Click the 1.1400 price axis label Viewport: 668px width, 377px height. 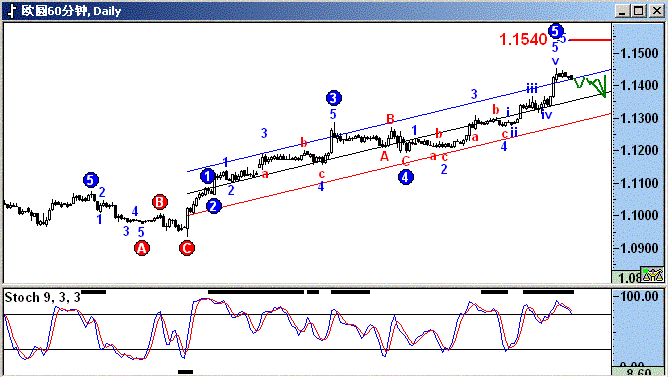(639, 86)
